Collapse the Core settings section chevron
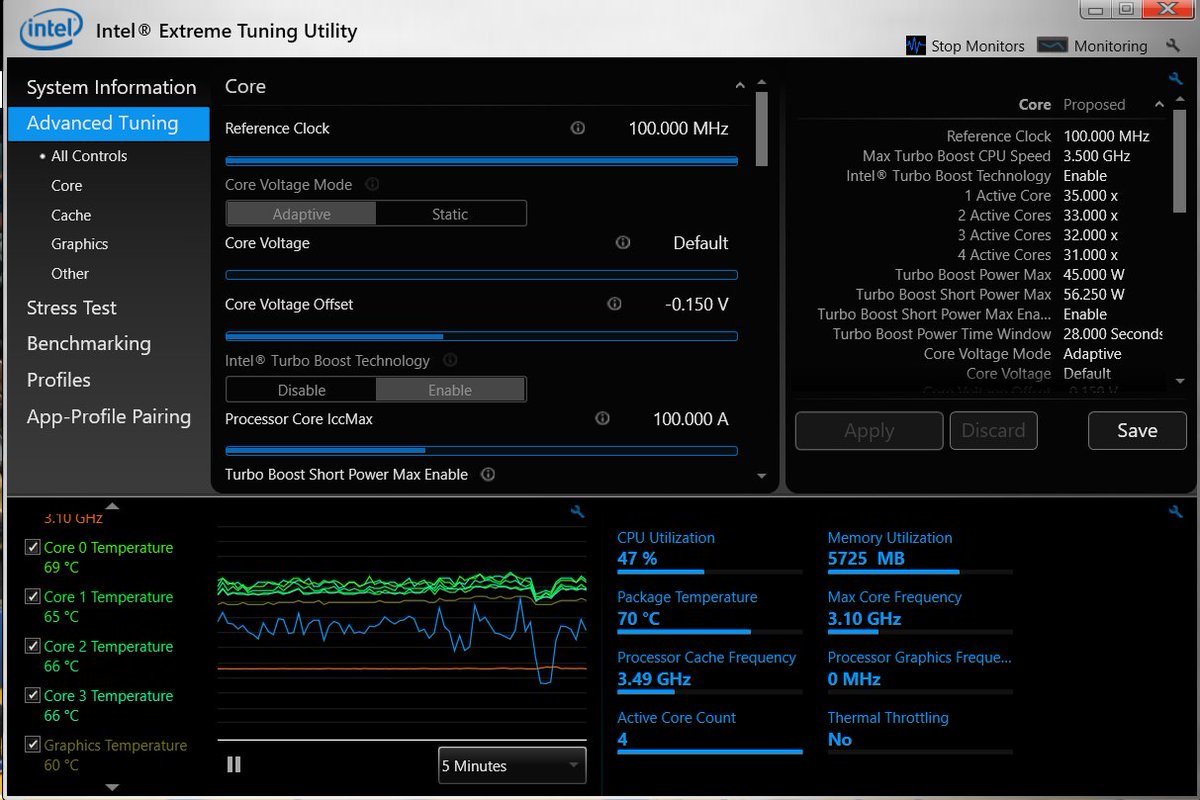The width and height of the screenshot is (1200, 800). click(740, 86)
